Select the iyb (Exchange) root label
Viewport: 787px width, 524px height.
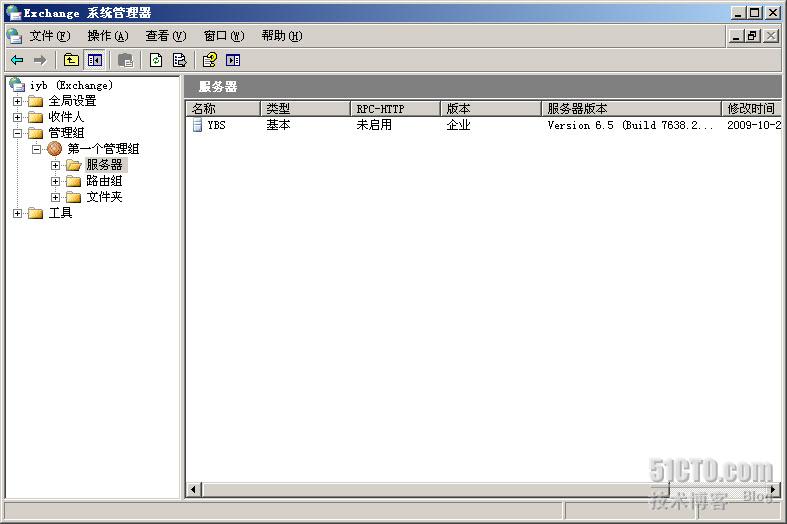(71, 85)
